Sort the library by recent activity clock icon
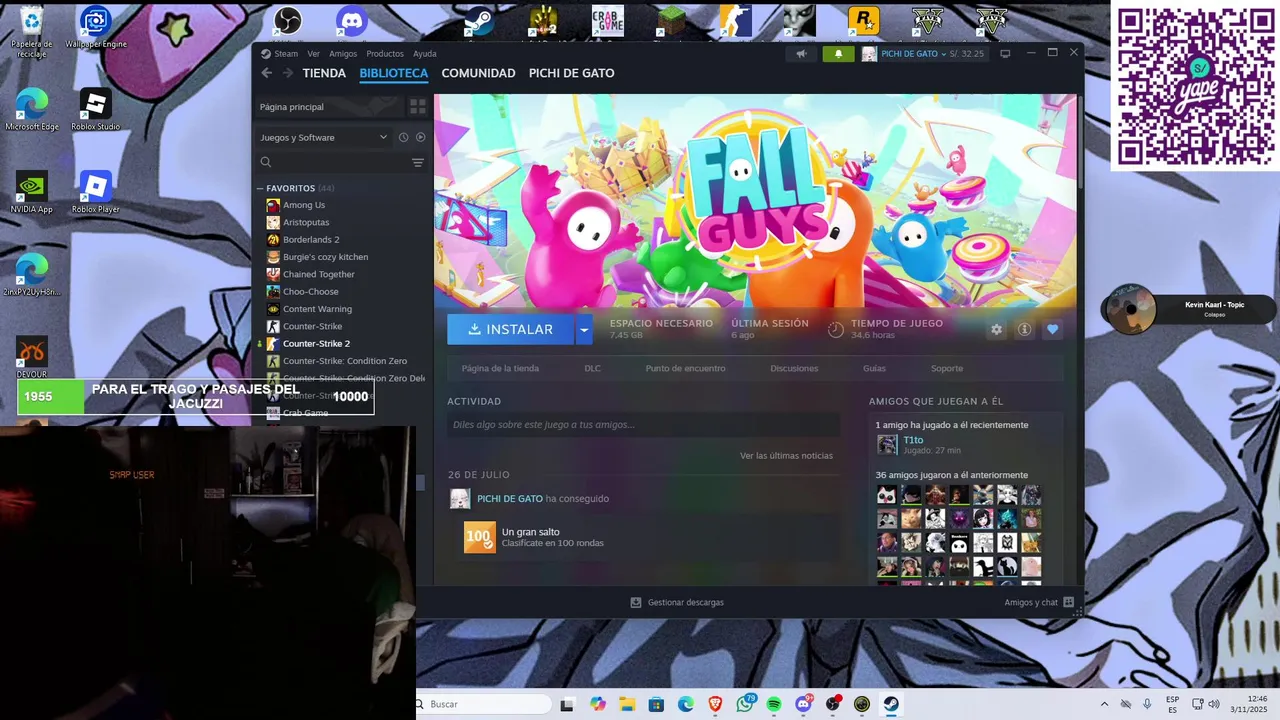 (x=403, y=138)
